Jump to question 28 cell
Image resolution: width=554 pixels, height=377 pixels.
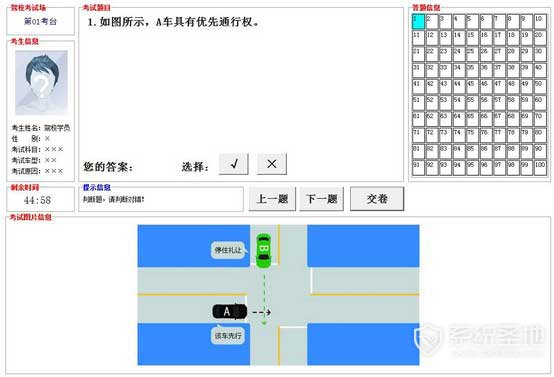click(x=513, y=54)
